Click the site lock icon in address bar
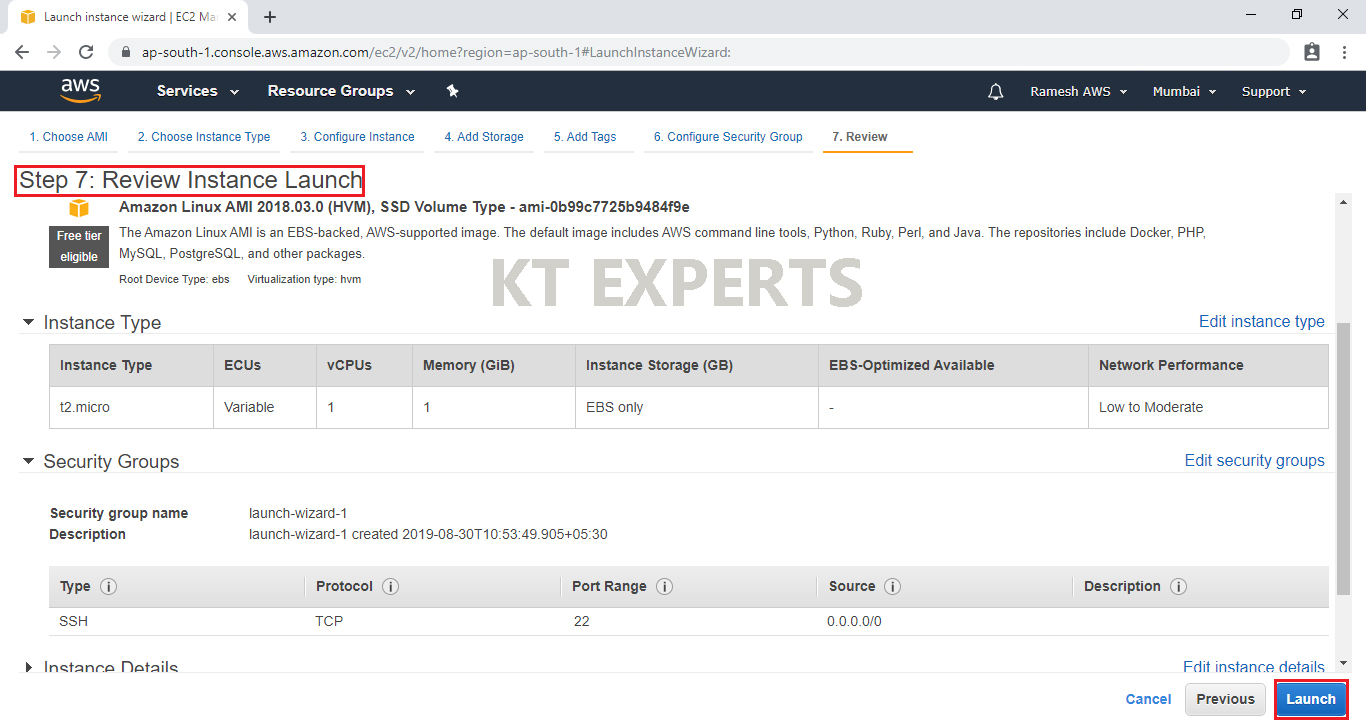Image resolution: width=1366 pixels, height=725 pixels. (x=125, y=52)
